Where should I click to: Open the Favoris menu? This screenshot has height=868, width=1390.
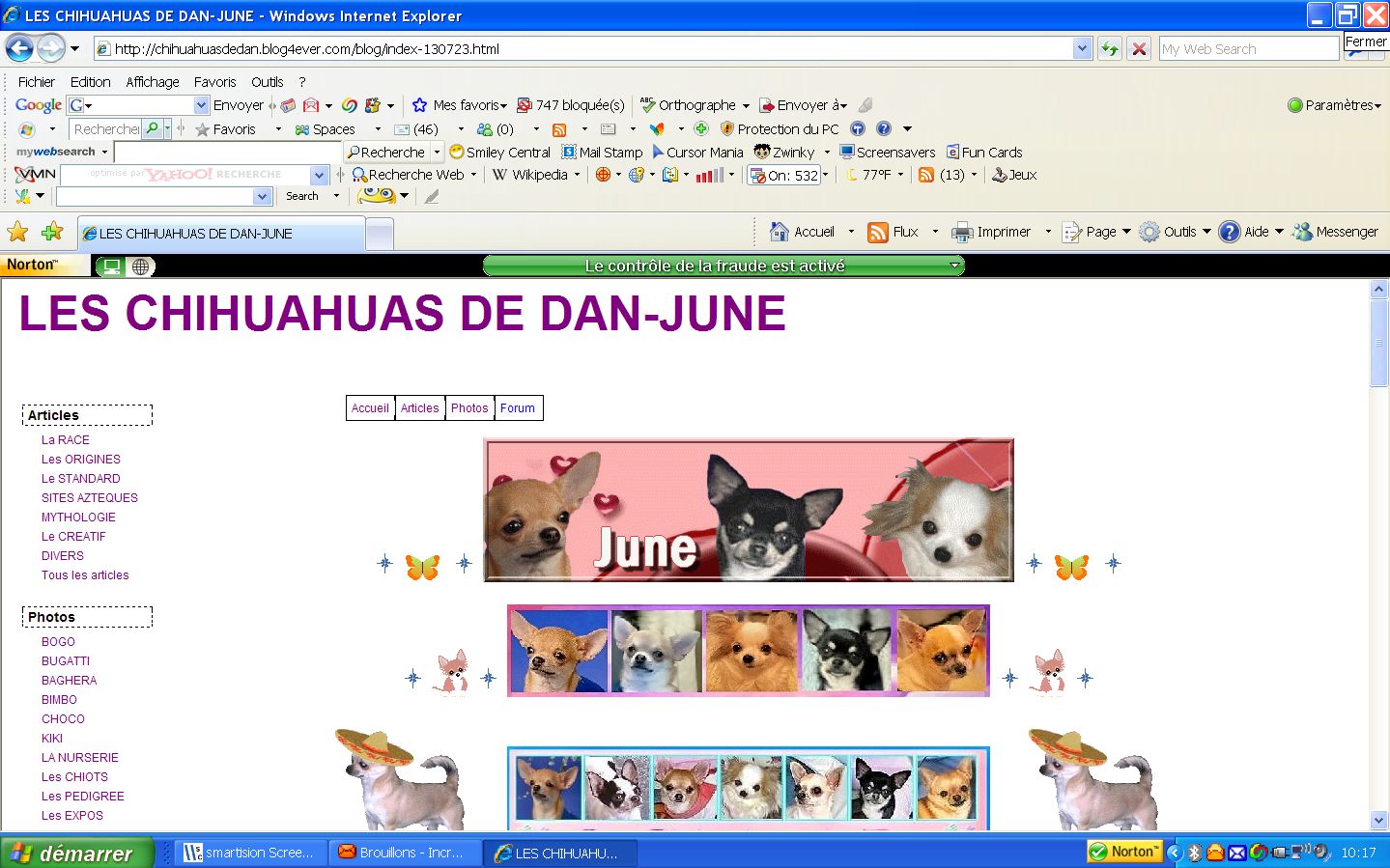click(214, 82)
